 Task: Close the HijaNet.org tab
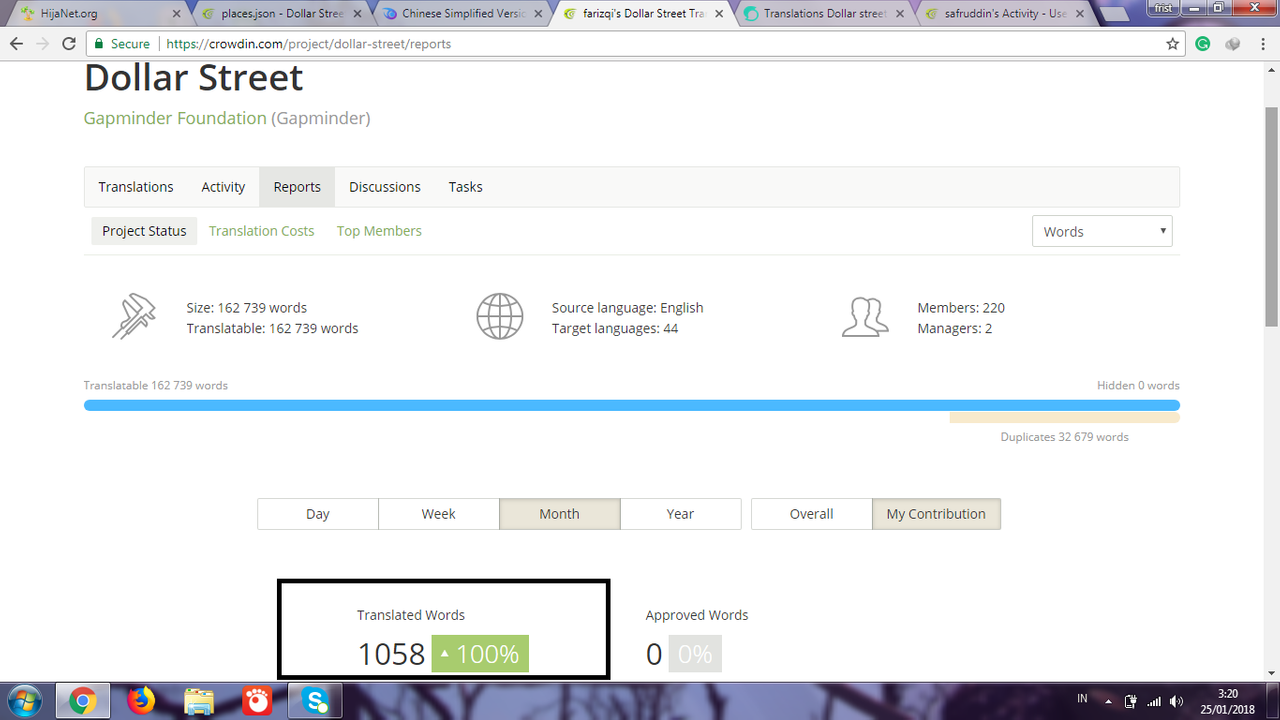(x=177, y=14)
